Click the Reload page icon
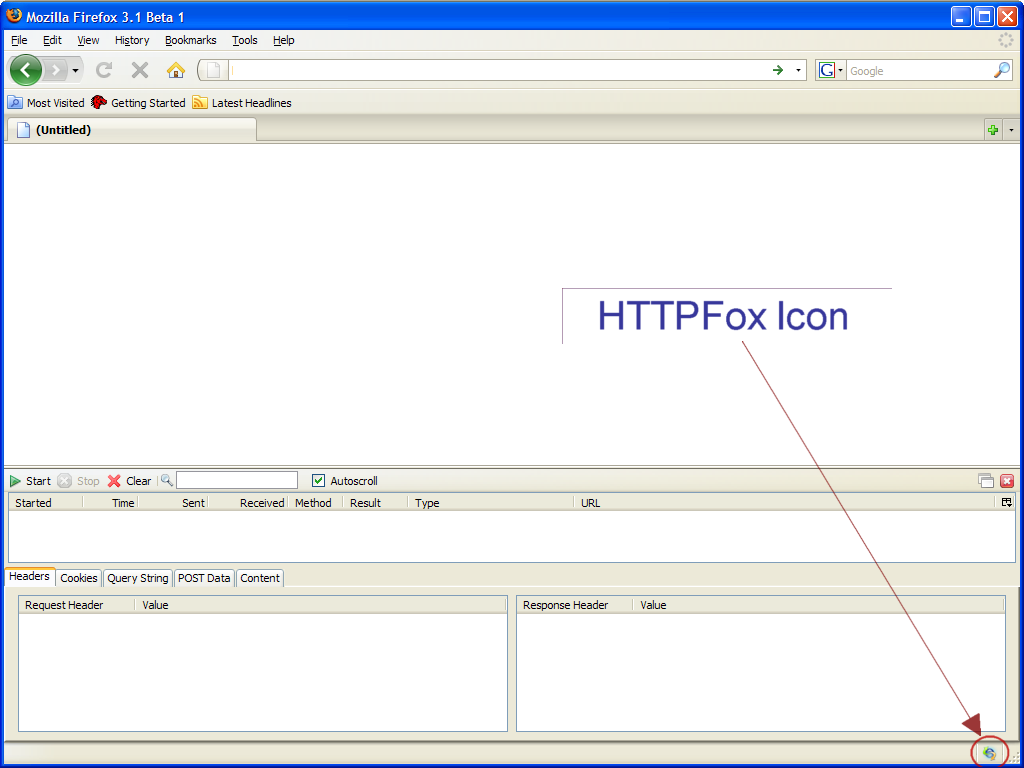 click(104, 70)
